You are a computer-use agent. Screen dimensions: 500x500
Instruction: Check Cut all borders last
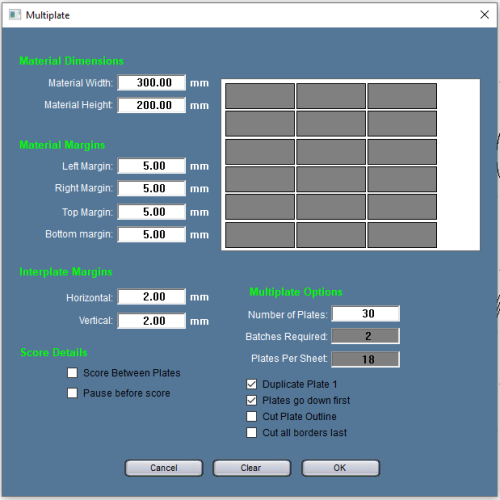coord(252,433)
